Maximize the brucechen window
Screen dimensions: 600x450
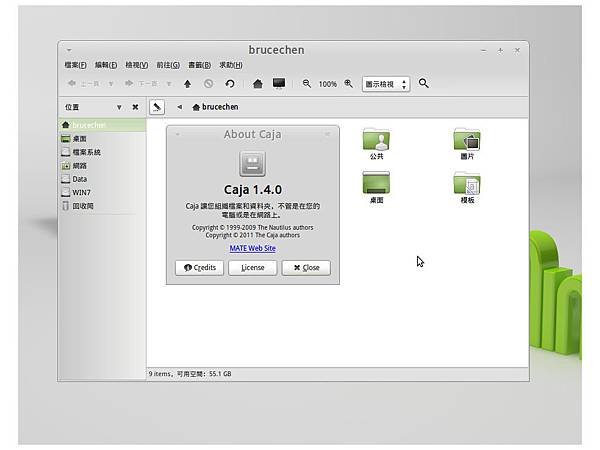coord(500,51)
